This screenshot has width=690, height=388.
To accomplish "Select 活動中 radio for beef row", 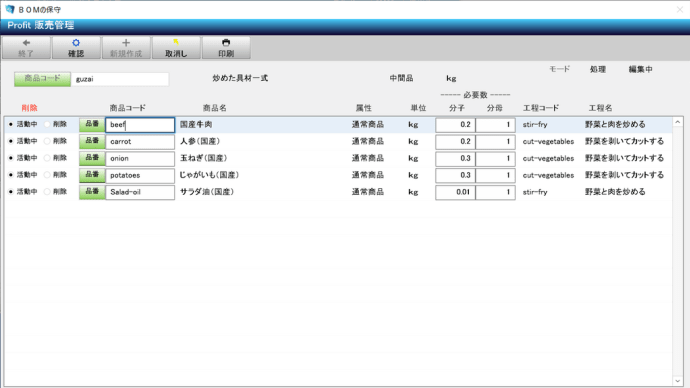I will 11,124.
